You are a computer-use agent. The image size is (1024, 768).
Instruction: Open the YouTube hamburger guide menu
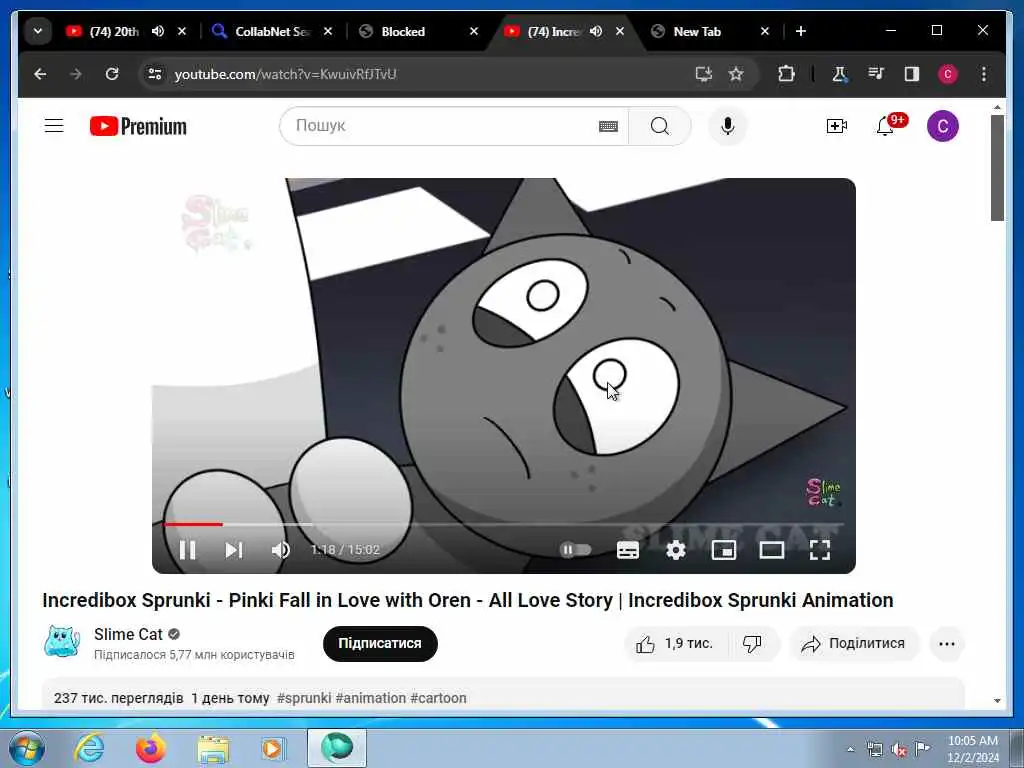54,125
